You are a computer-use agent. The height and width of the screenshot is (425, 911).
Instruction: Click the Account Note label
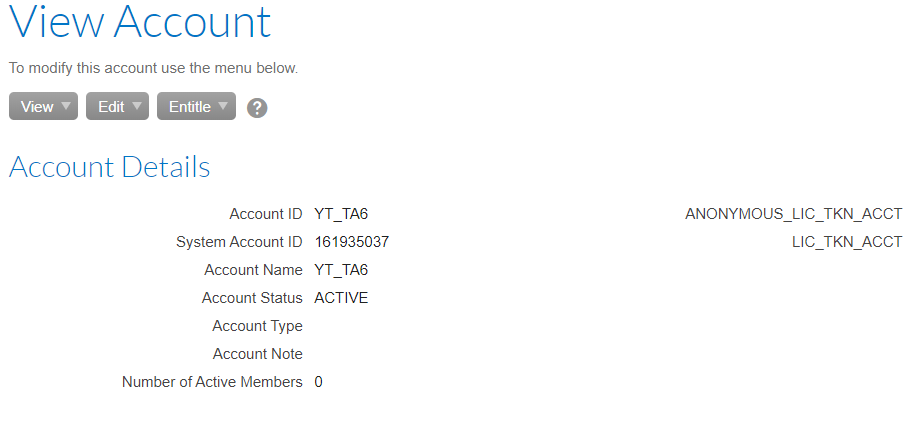[257, 354]
